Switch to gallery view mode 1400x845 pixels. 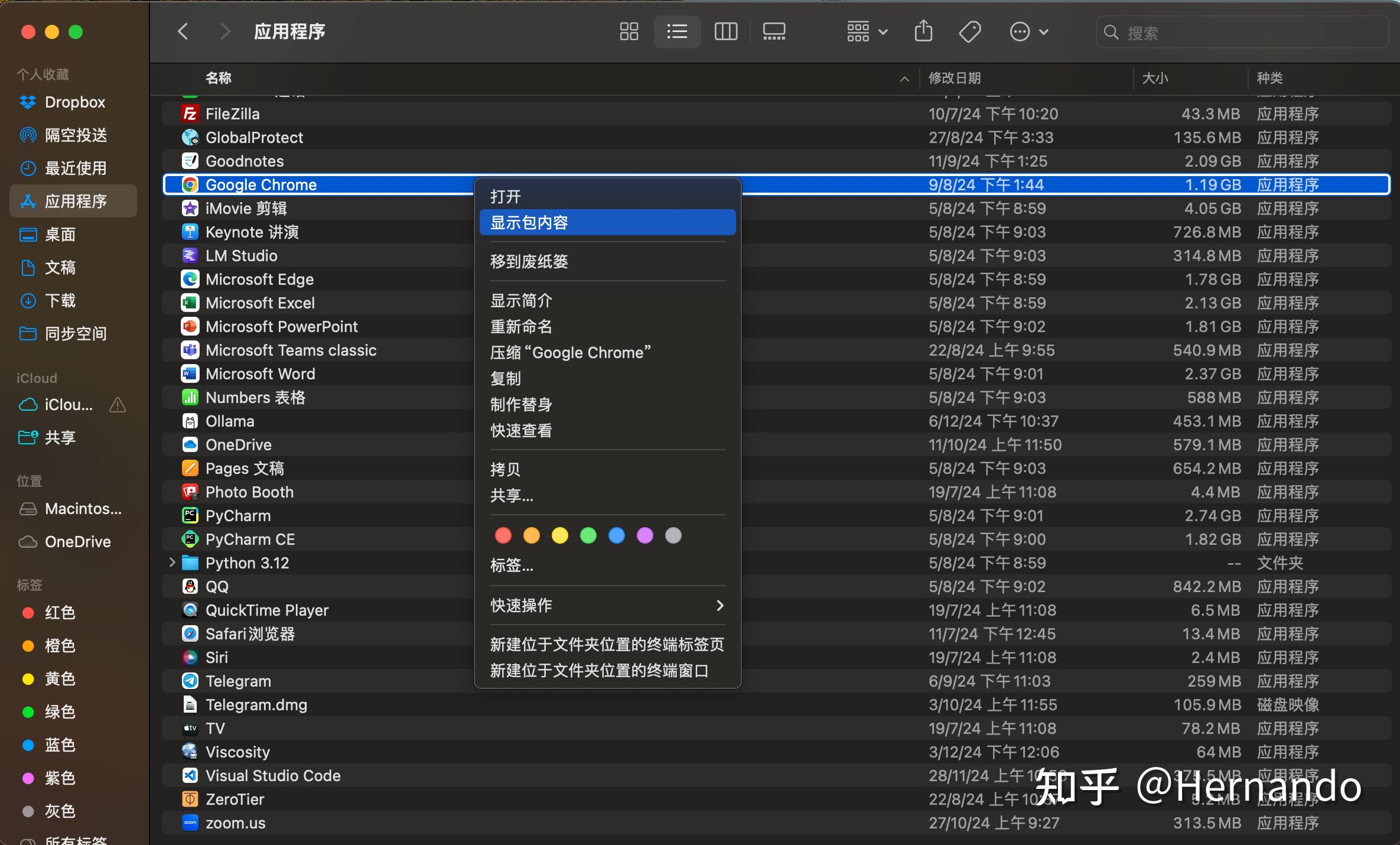[x=774, y=31]
